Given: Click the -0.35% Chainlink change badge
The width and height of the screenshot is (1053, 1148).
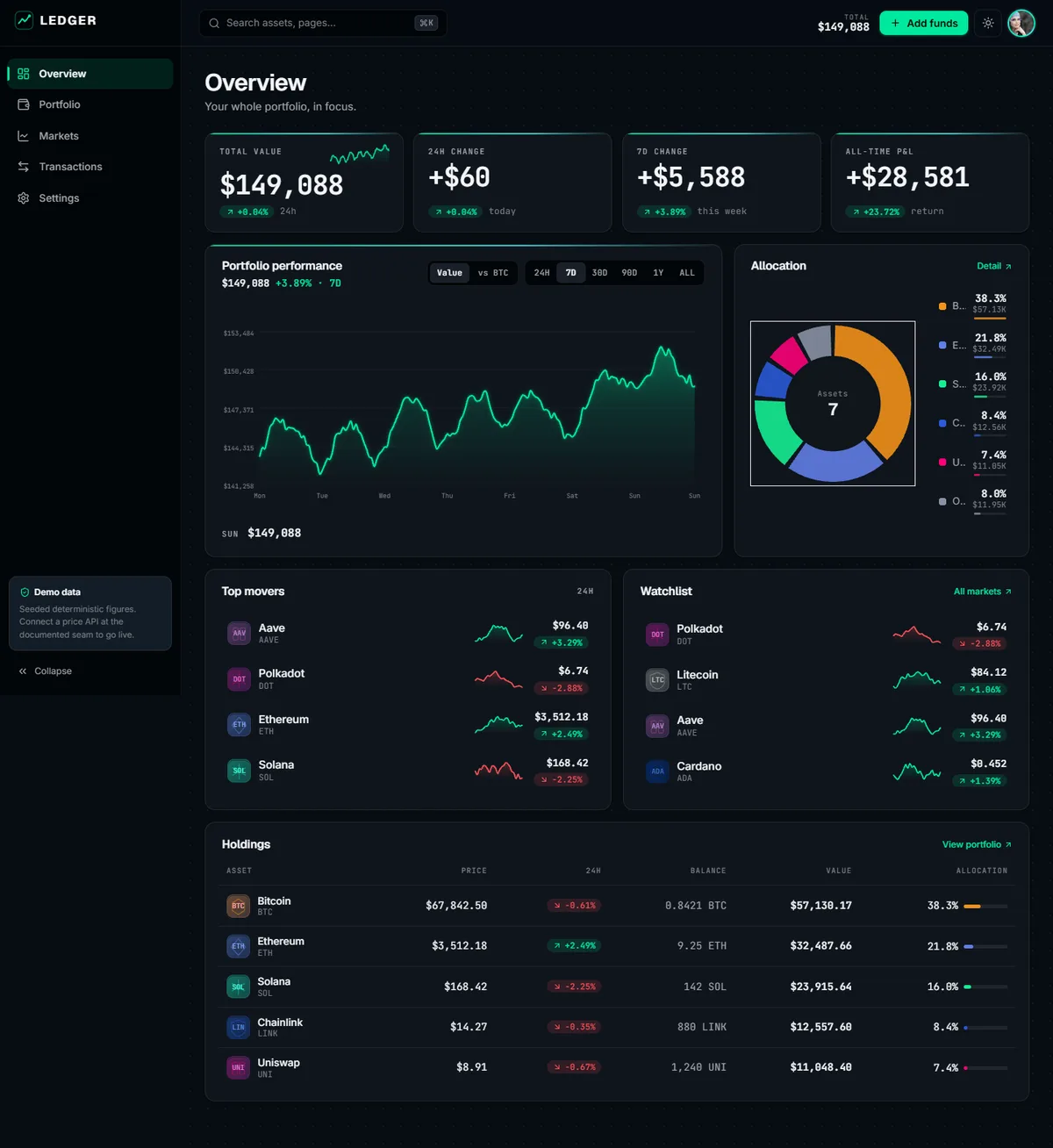Looking at the screenshot, I should pyautogui.click(x=574, y=1027).
